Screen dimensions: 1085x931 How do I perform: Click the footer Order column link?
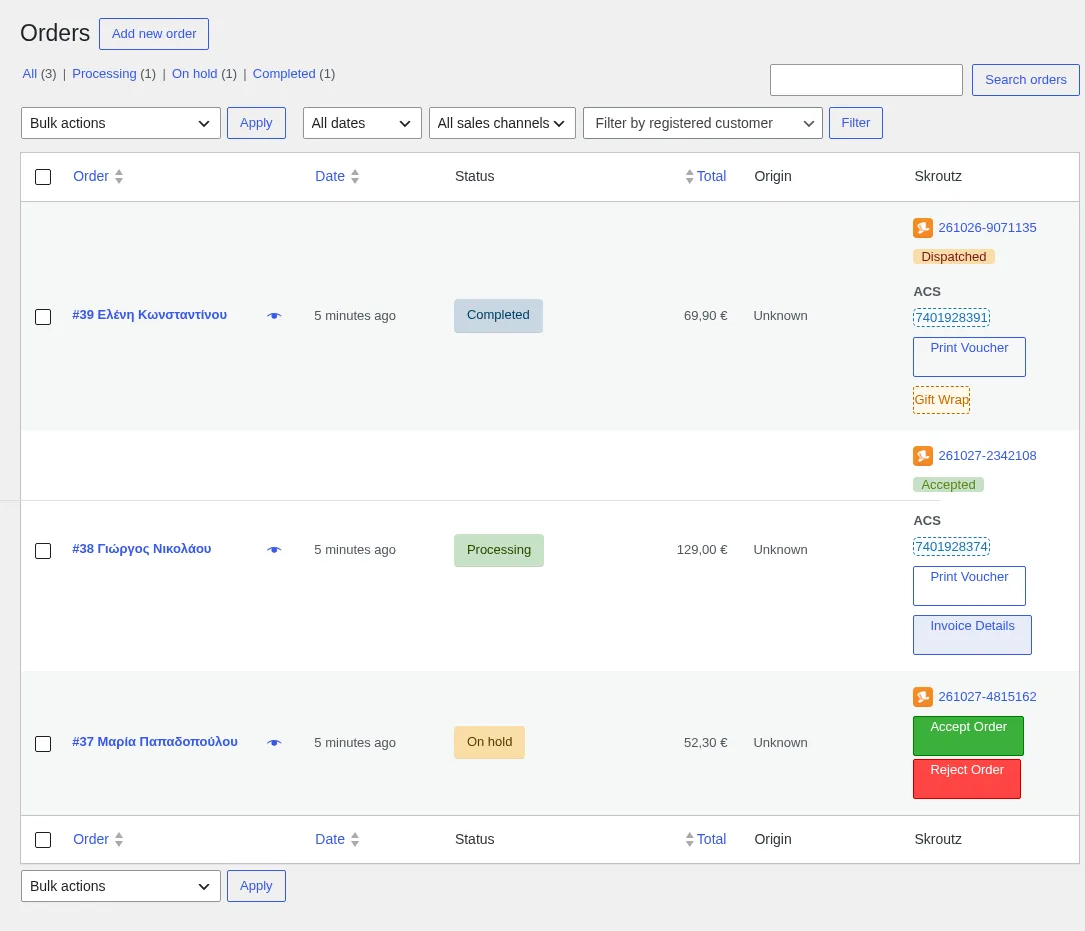[x=91, y=840]
